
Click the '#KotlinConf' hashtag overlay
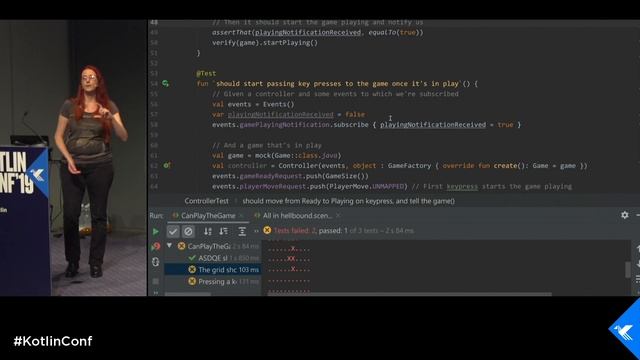53,341
